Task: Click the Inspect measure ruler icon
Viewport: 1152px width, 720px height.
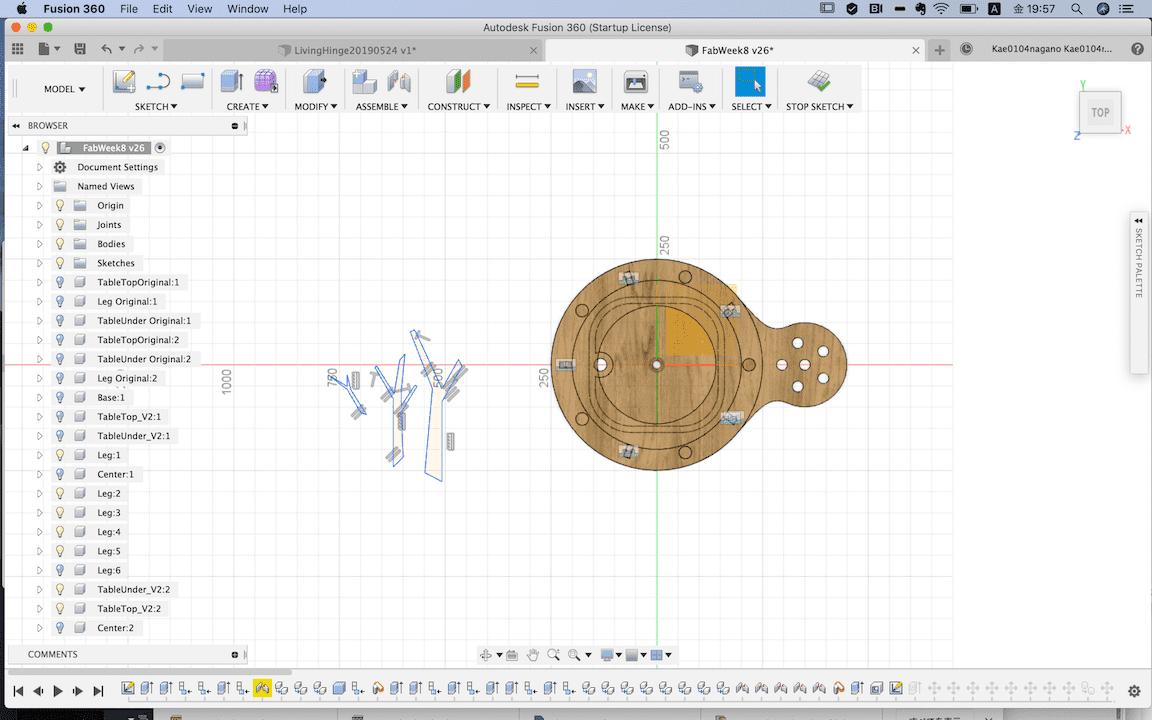Action: click(526, 82)
